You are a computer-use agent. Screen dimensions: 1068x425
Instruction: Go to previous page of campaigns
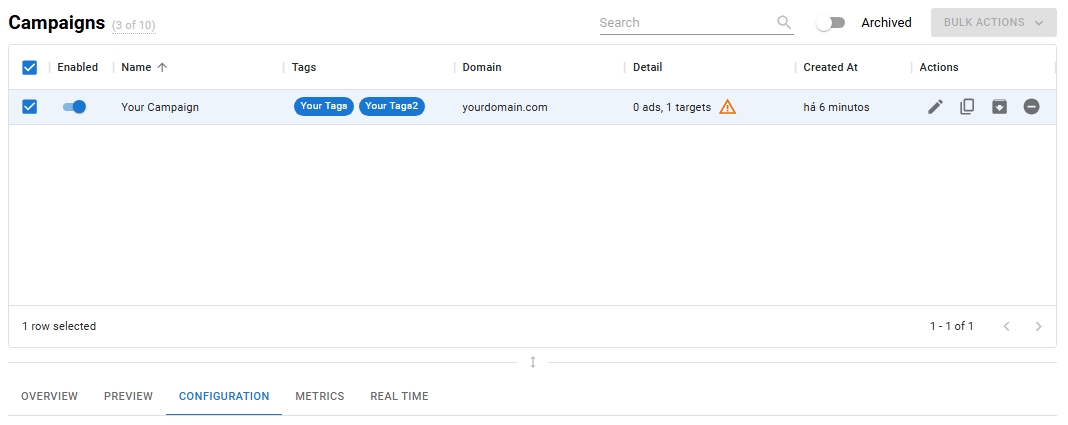[1007, 326]
